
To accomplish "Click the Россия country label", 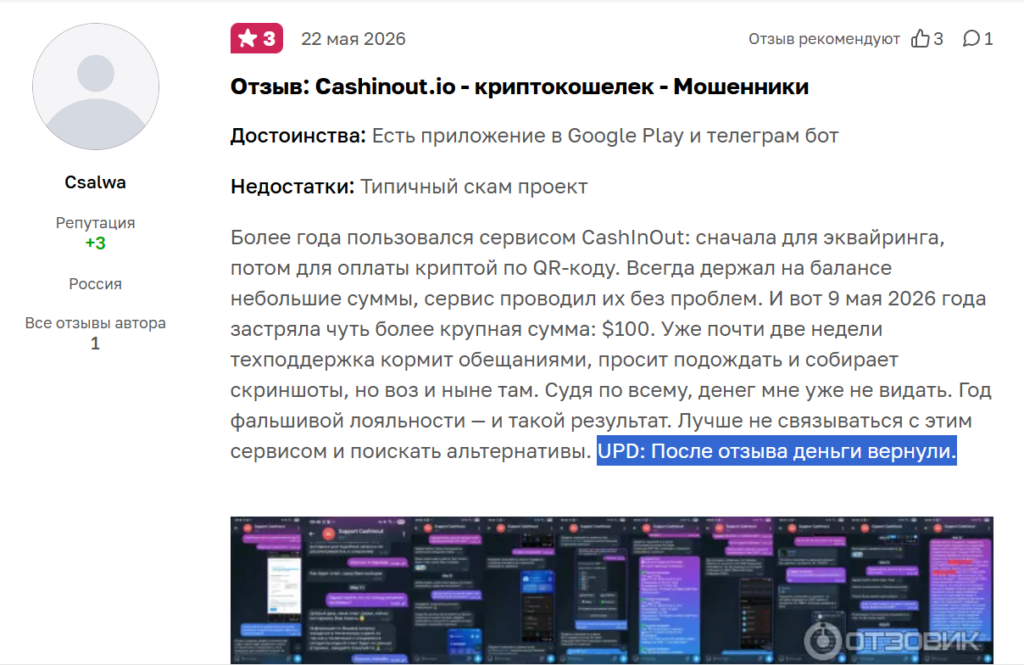I will (x=95, y=284).
